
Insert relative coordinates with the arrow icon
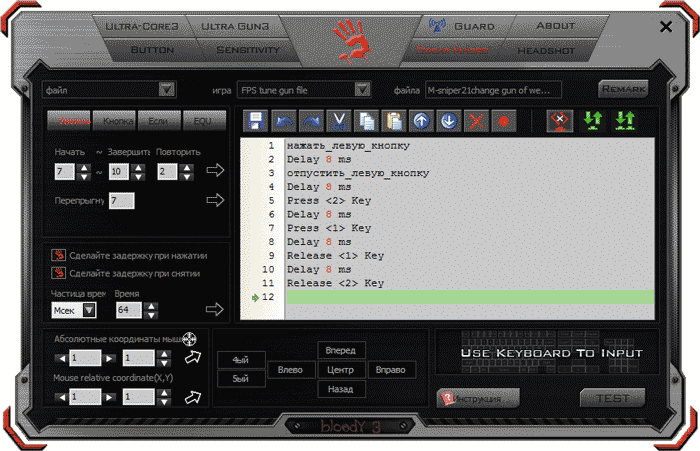tap(193, 397)
